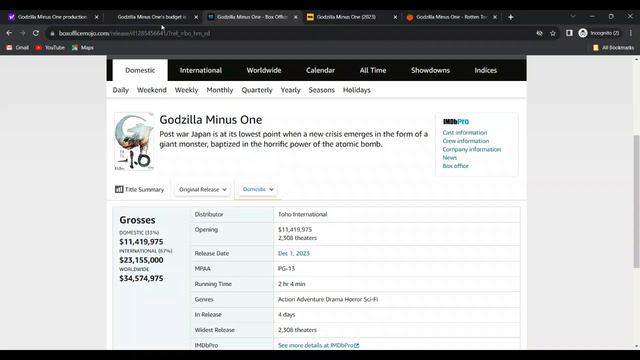Image resolution: width=640 pixels, height=360 pixels.
Task: Close the Box Office Mojo tab
Action: tap(296, 17)
